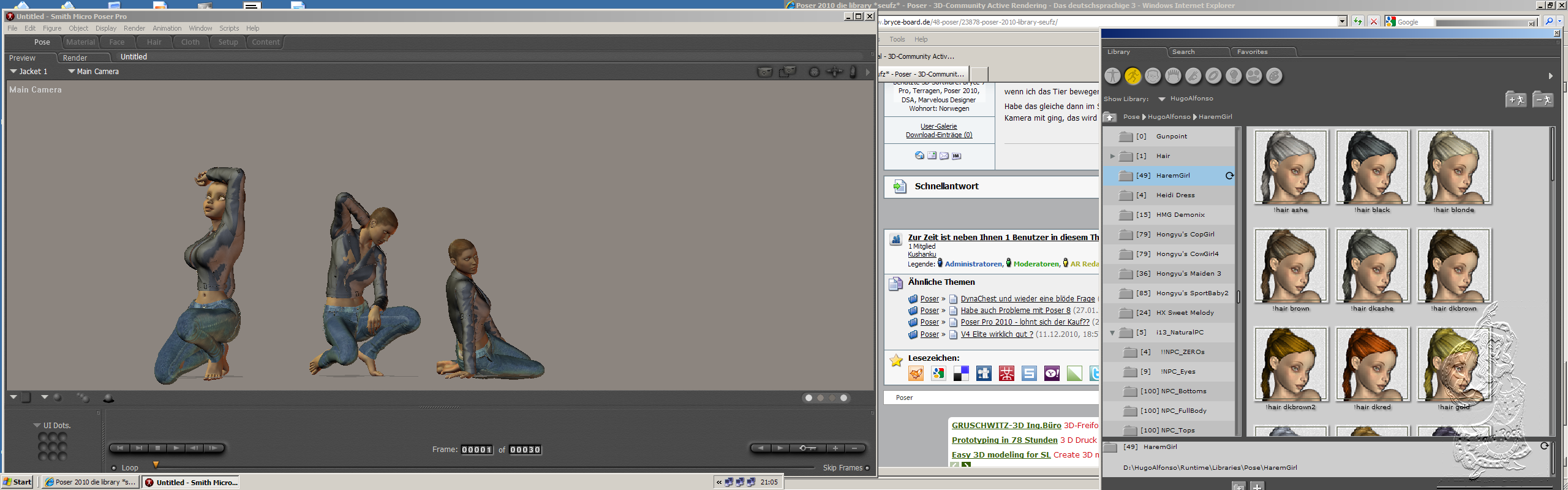Image resolution: width=1568 pixels, height=490 pixels.
Task: Click the Google bookmark icon in browser
Action: [x=938, y=374]
